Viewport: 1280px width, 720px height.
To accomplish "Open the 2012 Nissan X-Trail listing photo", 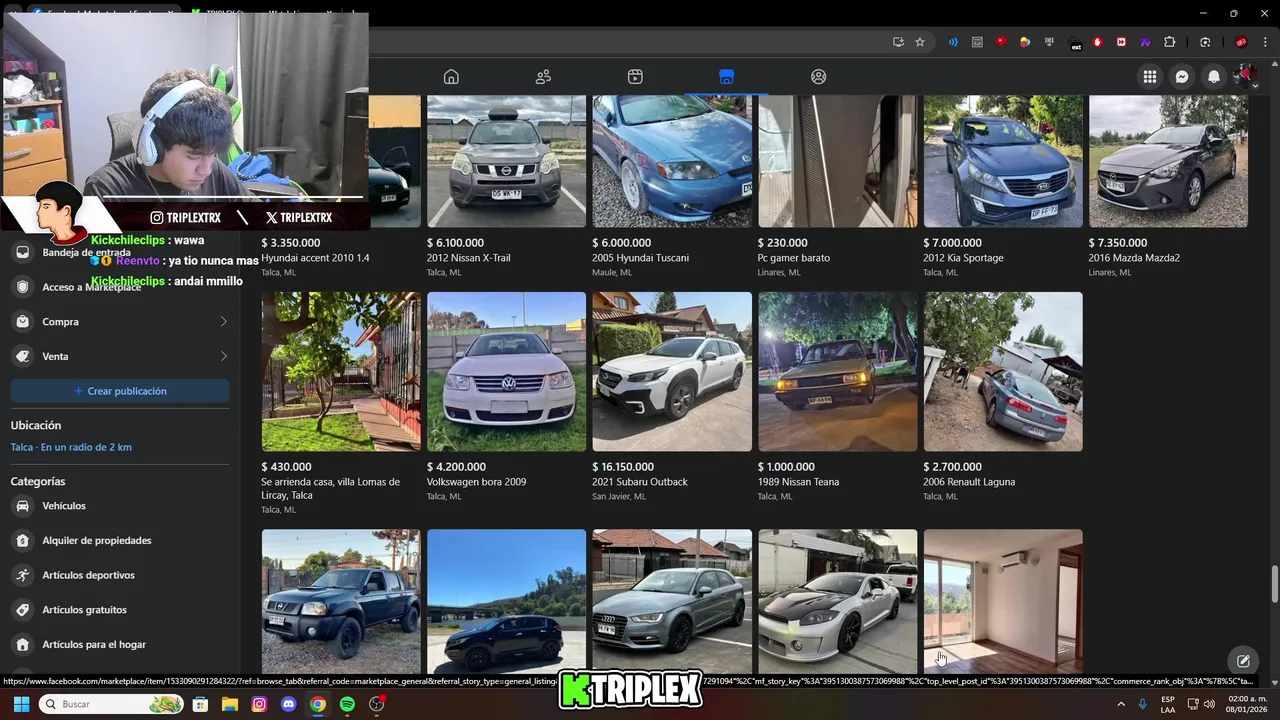I will (507, 161).
